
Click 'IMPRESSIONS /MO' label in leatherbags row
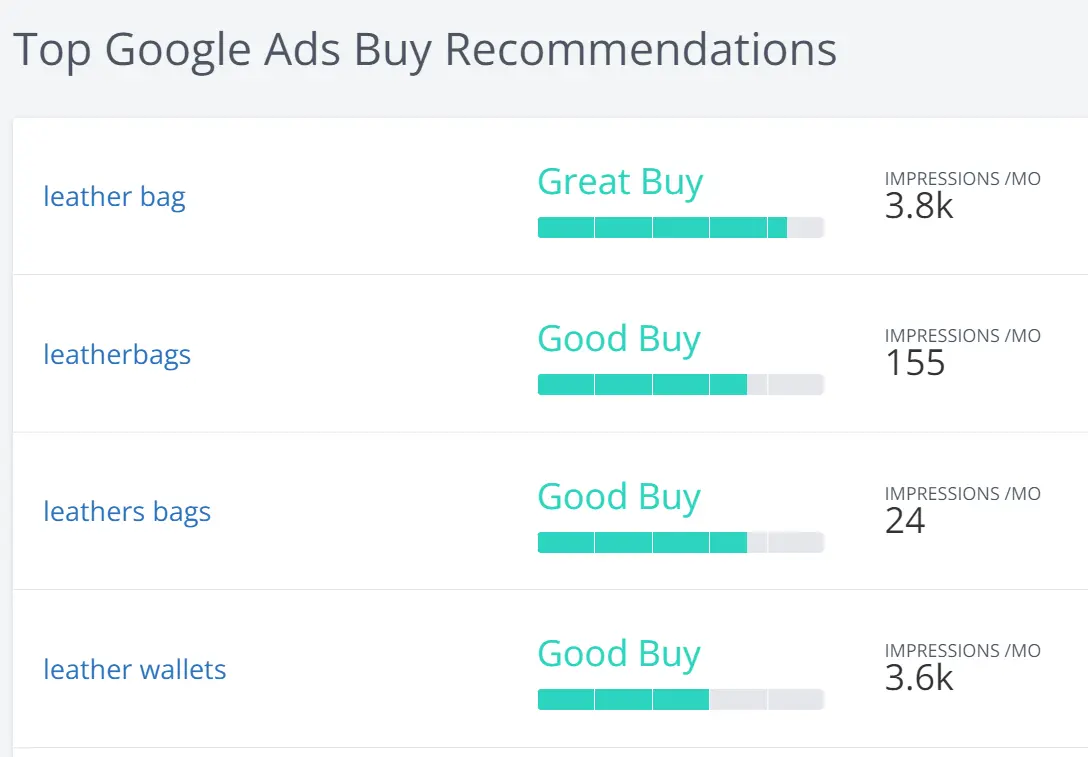click(962, 336)
